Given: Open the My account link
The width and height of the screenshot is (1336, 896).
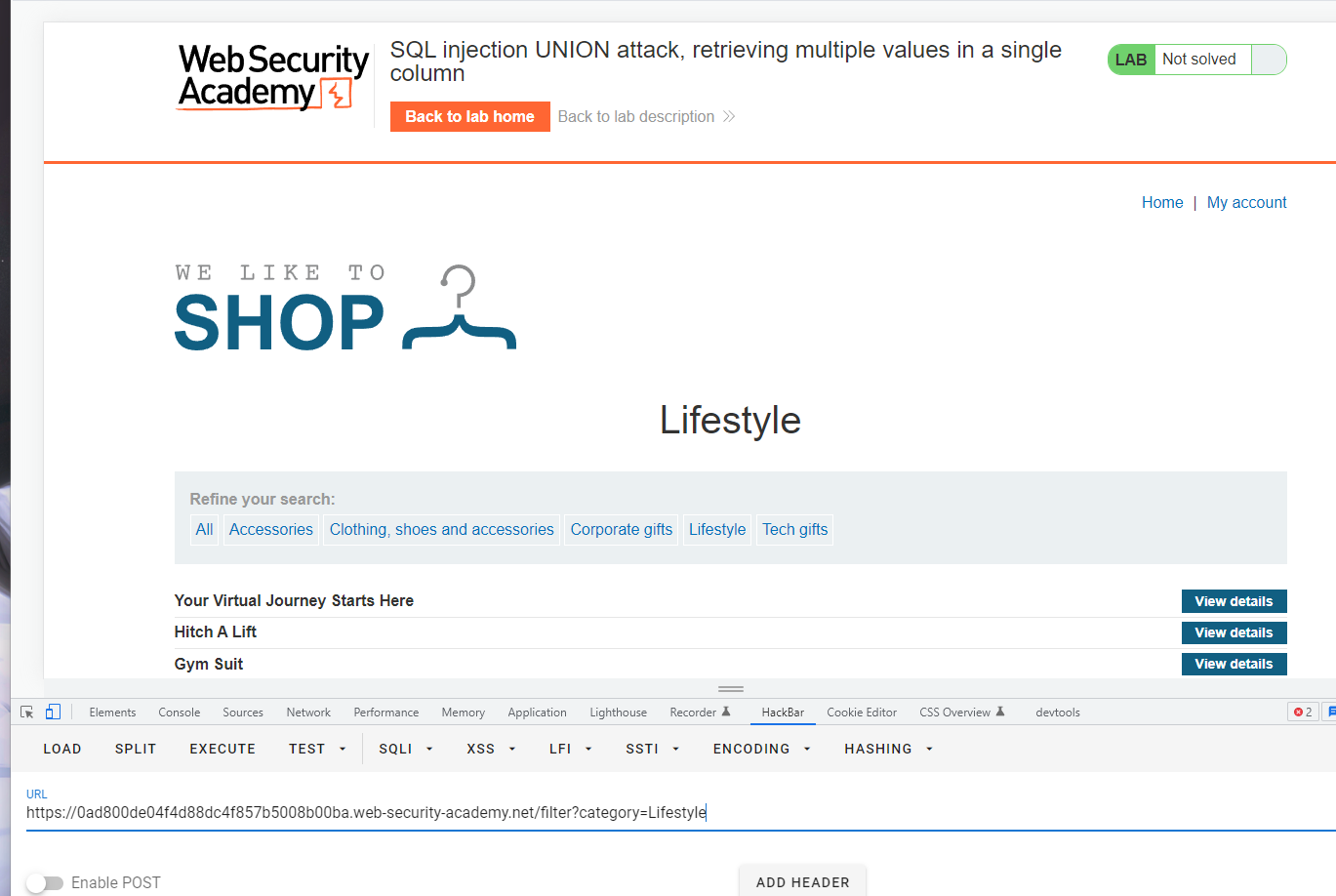Looking at the screenshot, I should point(1247,202).
